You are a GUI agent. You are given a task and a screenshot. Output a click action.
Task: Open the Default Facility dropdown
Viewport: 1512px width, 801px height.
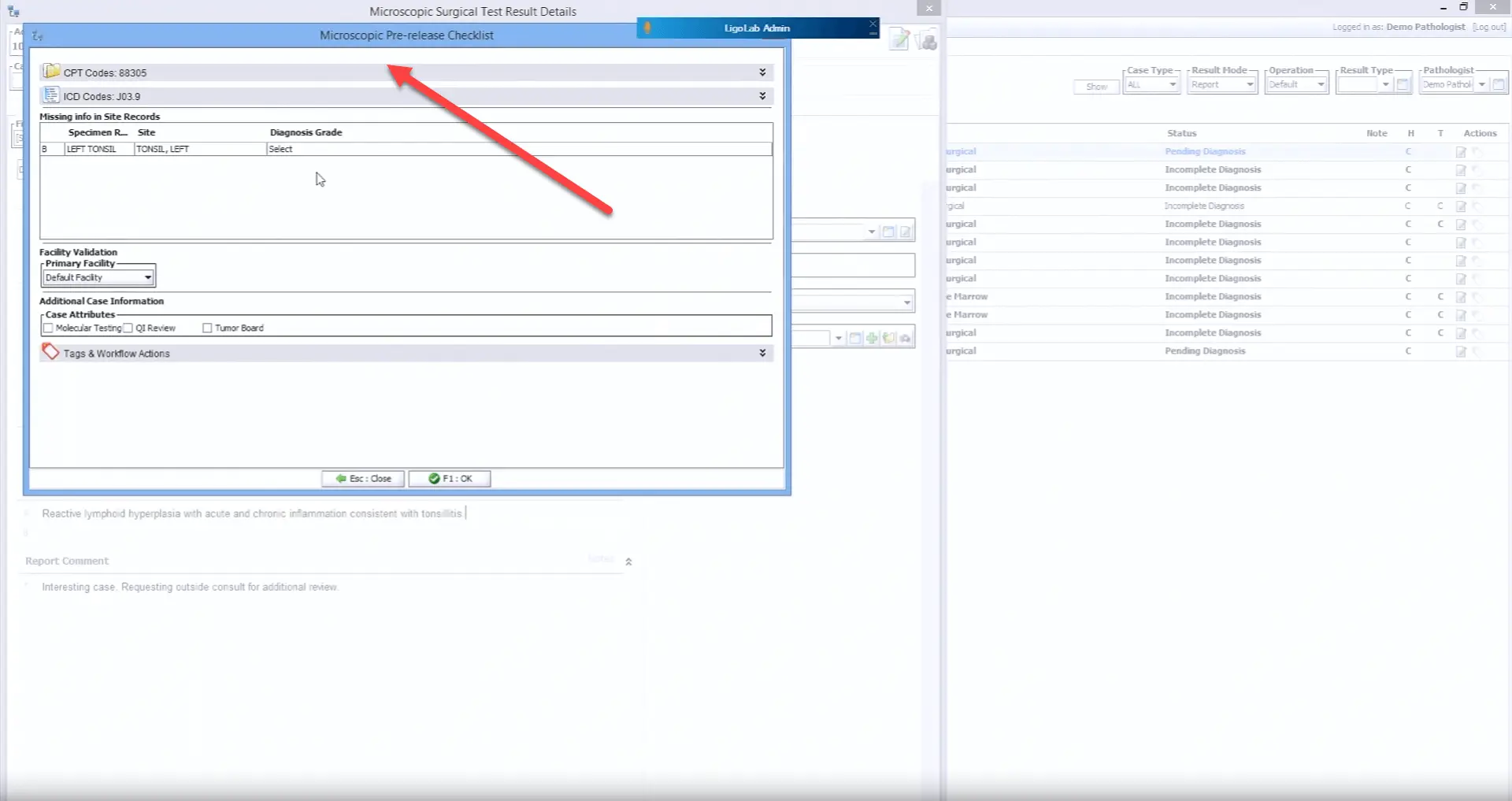pos(147,277)
